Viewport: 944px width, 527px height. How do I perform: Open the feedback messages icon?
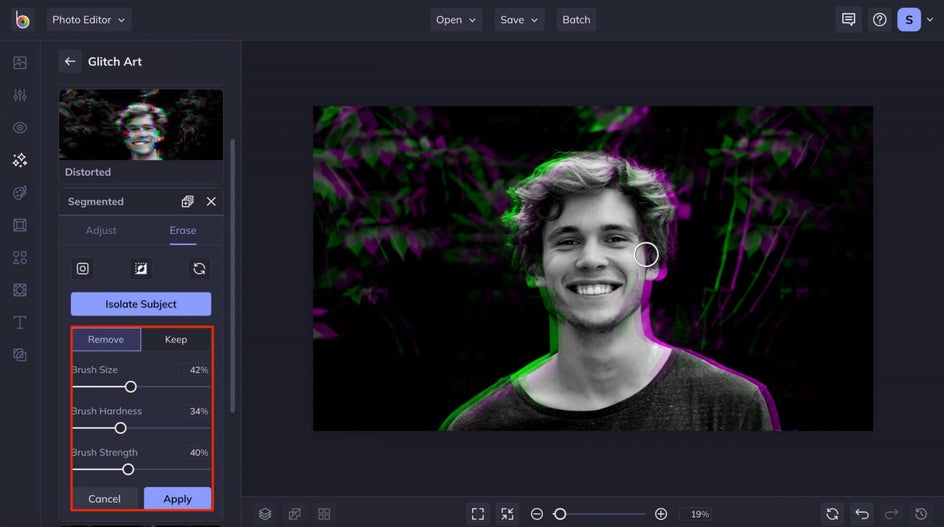[x=848, y=20]
